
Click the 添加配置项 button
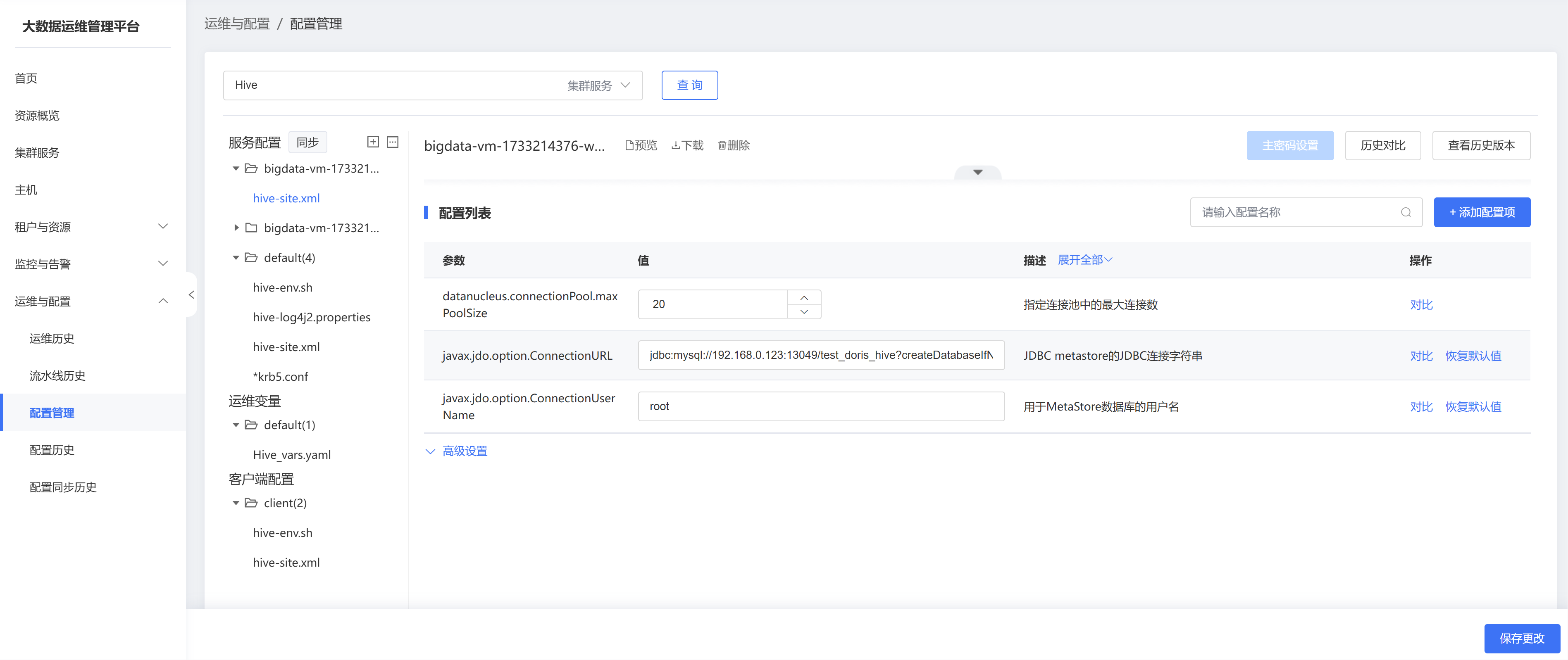click(1482, 212)
